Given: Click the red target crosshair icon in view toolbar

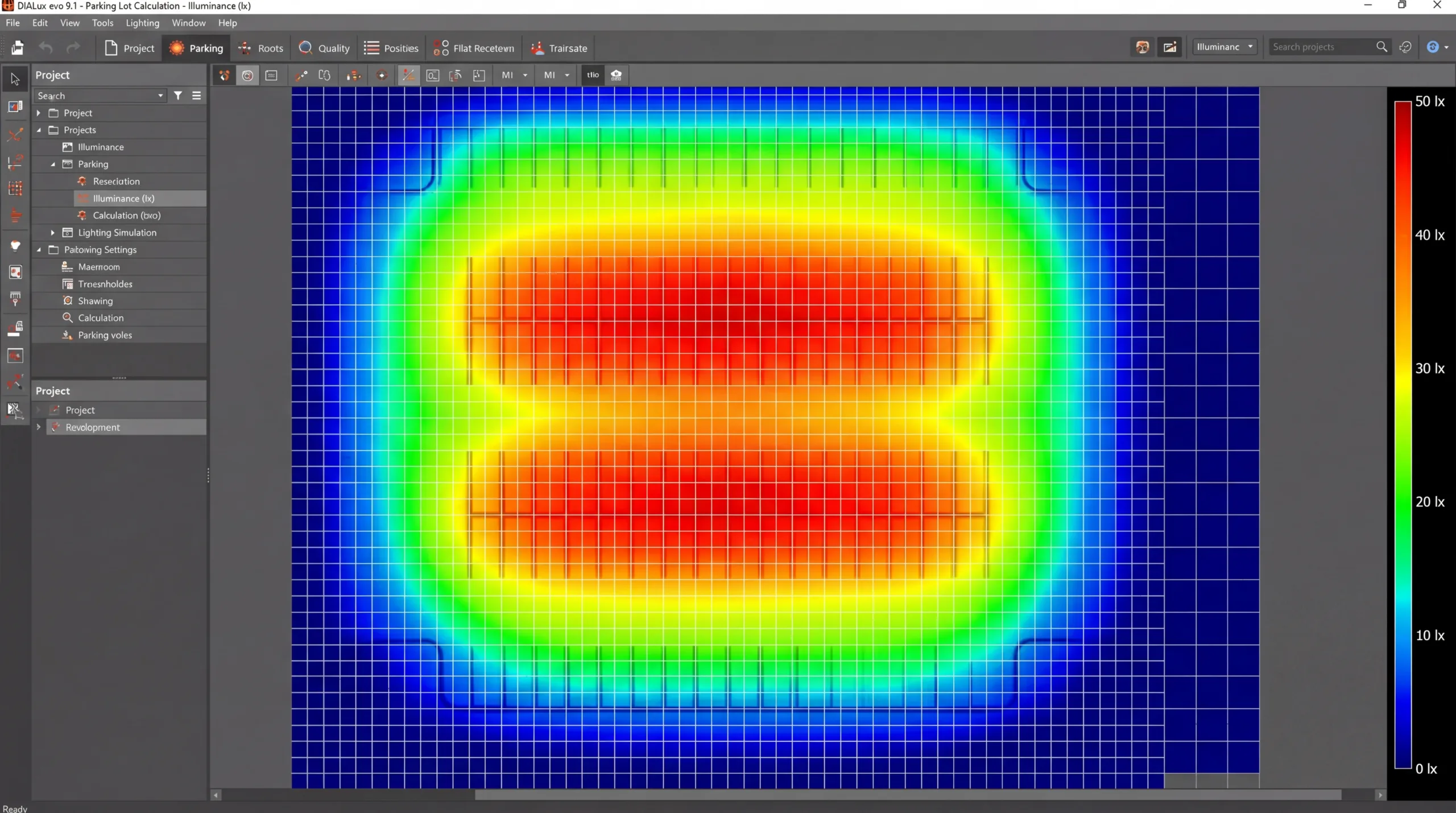Looking at the screenshot, I should point(382,75).
